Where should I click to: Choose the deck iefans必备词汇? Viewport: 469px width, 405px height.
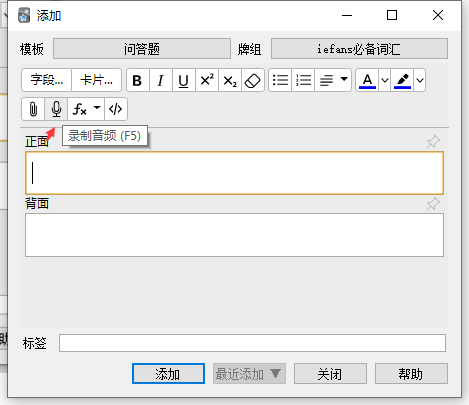click(359, 49)
